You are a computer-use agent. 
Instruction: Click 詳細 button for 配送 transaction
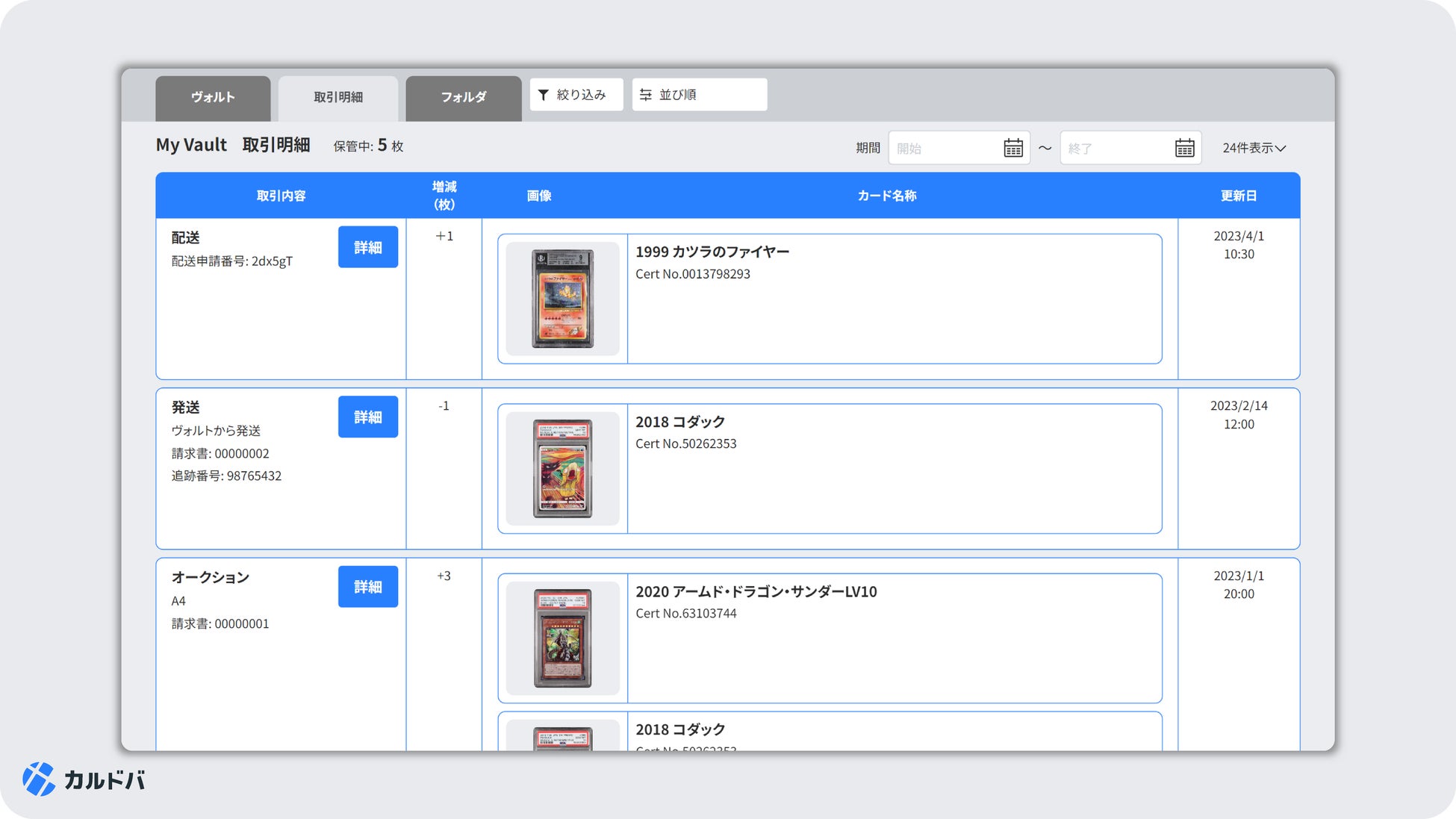tap(367, 247)
